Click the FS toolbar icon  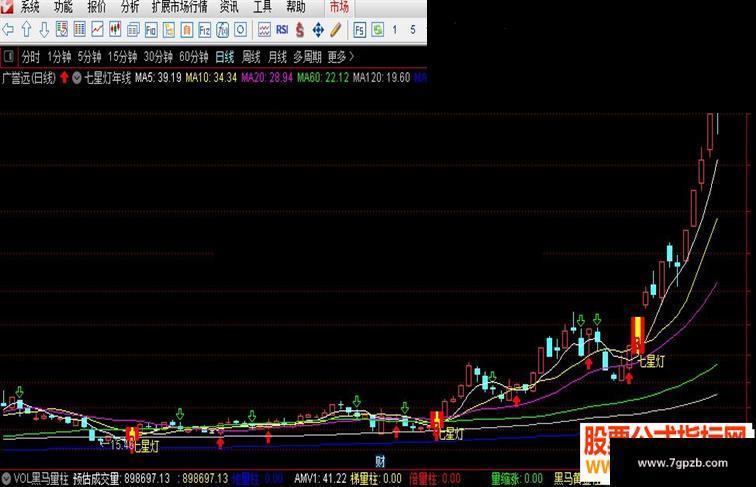point(359,30)
